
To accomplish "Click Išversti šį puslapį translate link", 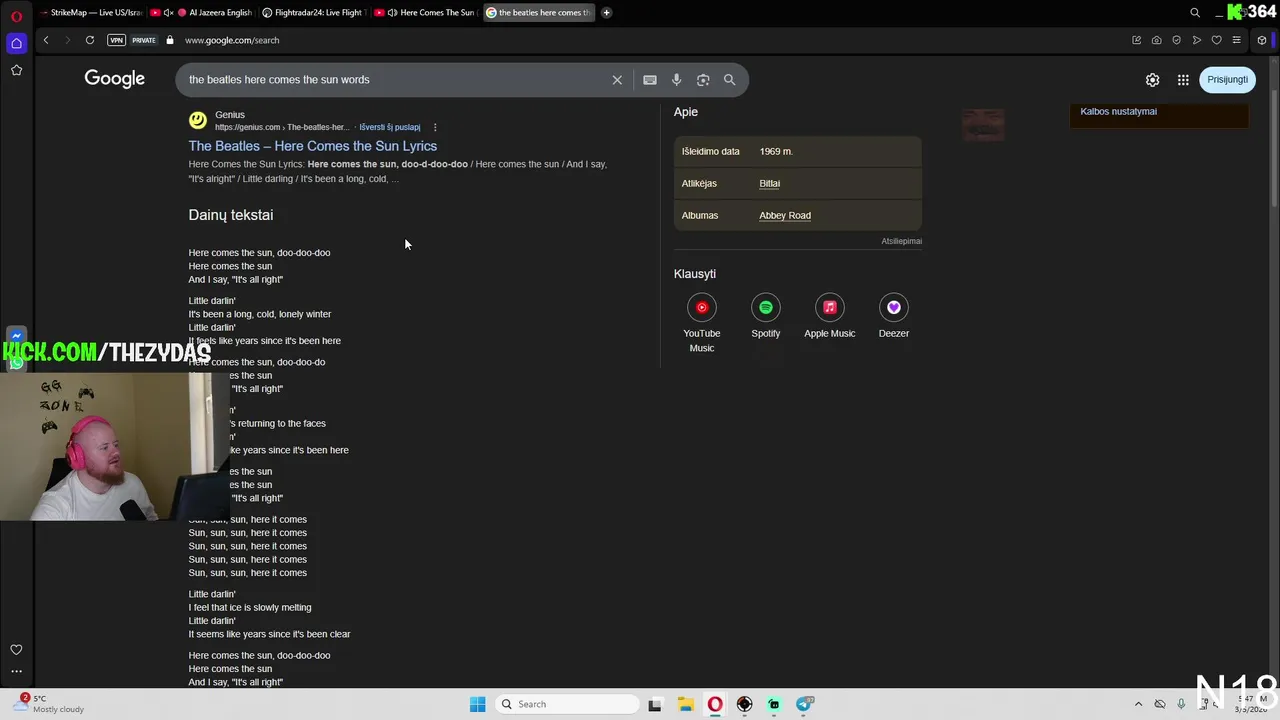I will click(390, 127).
